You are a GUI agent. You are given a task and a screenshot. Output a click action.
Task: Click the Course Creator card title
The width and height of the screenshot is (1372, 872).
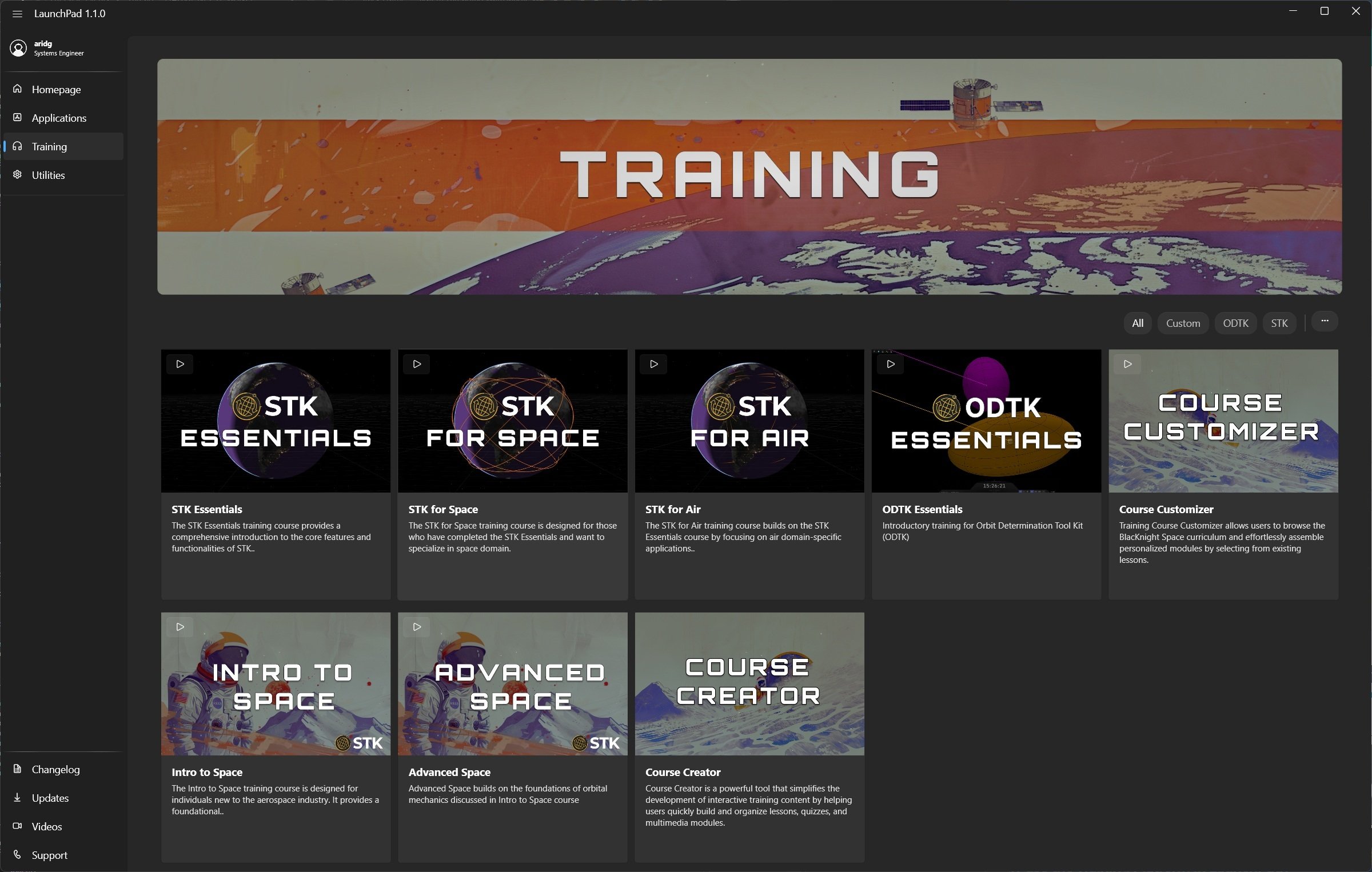[683, 772]
